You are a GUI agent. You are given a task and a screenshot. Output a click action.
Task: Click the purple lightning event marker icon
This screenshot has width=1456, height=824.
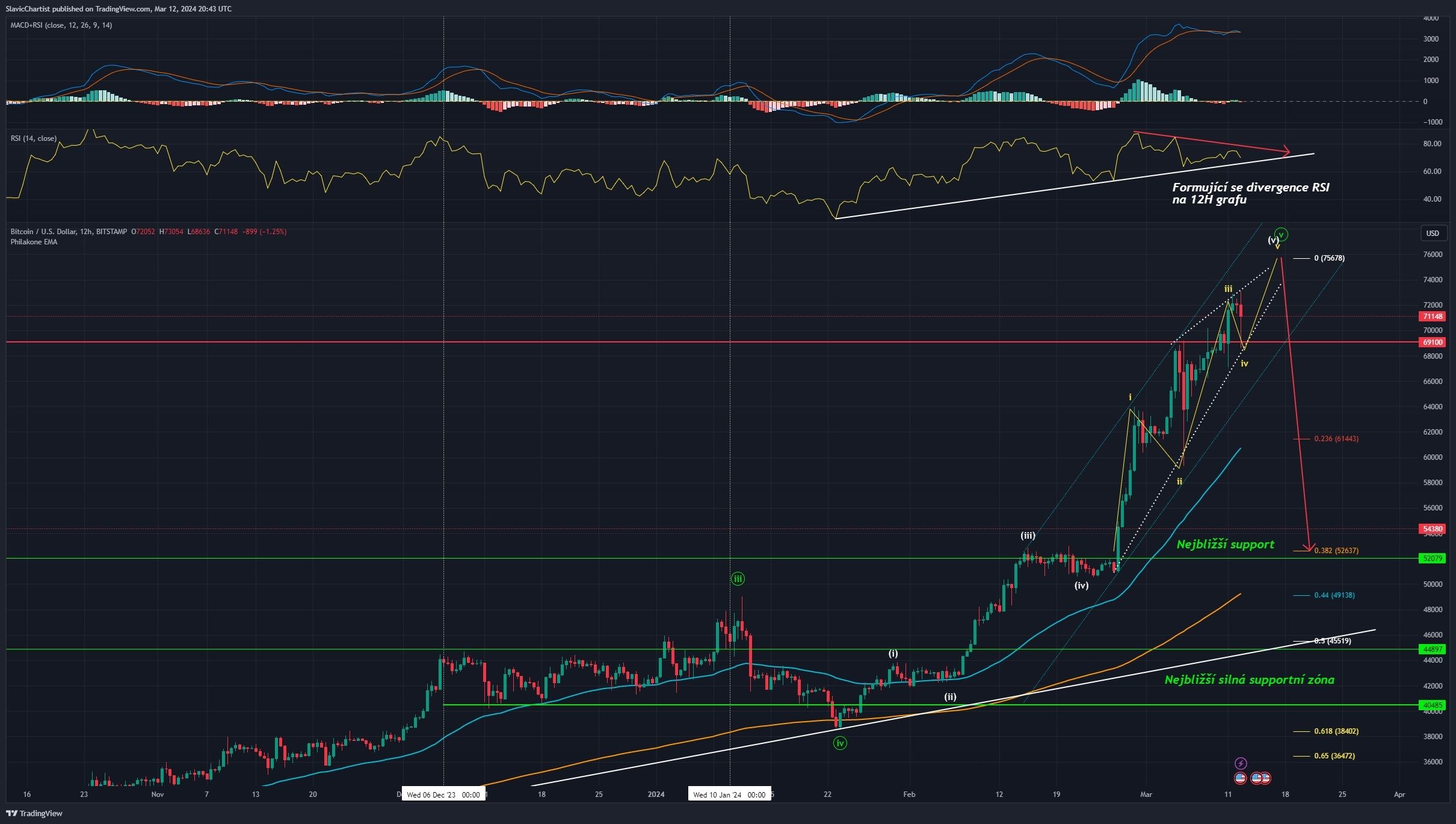(x=1240, y=763)
